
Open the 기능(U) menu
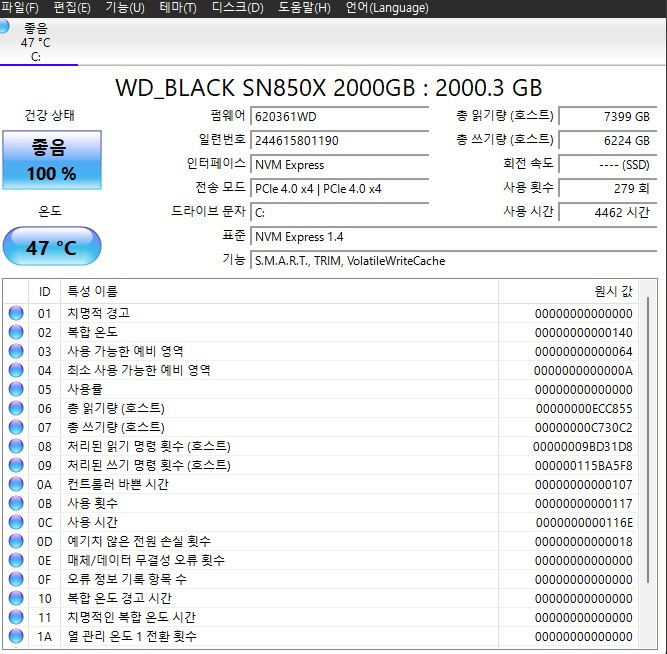tap(125, 8)
